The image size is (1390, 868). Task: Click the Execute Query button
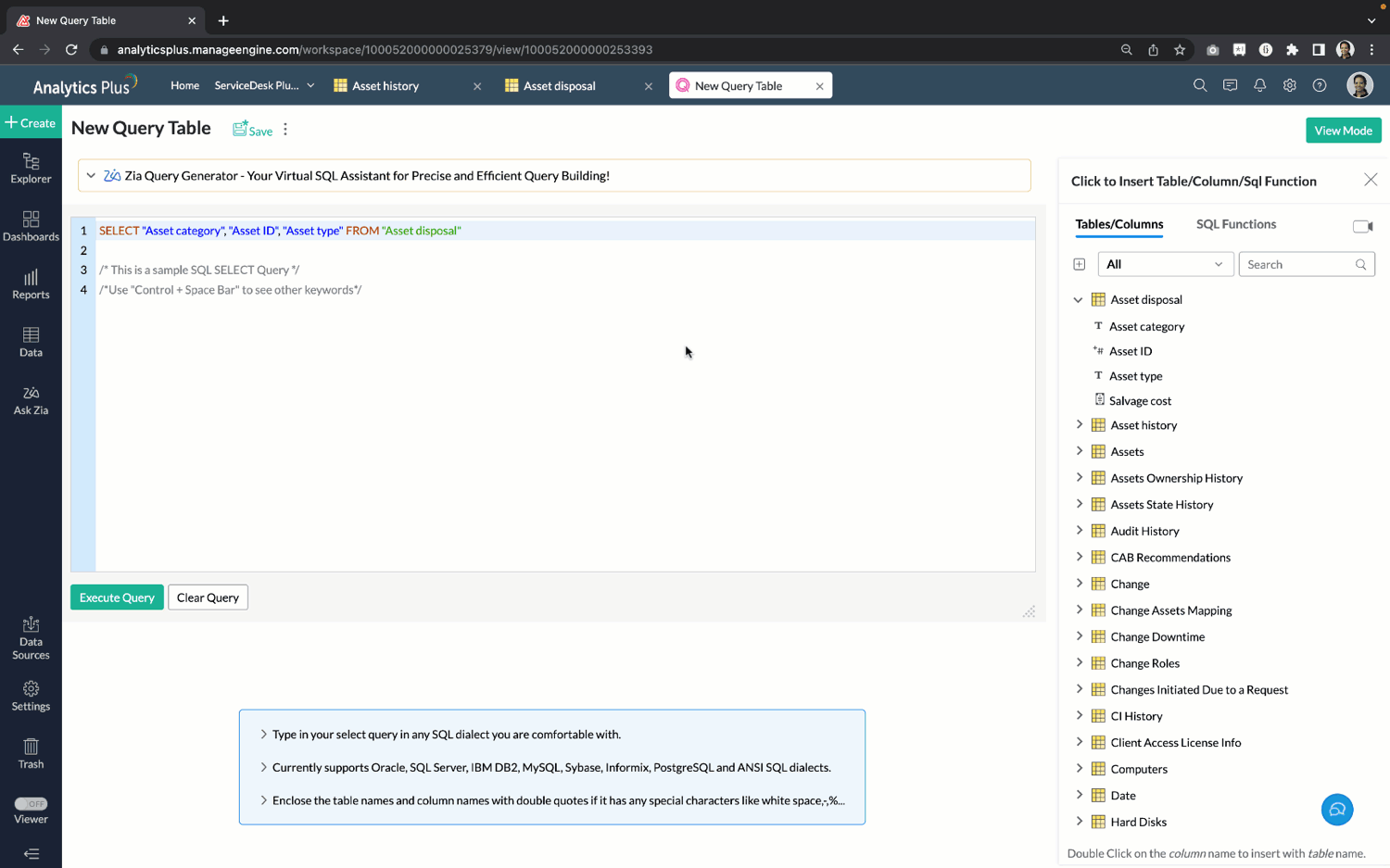point(117,598)
